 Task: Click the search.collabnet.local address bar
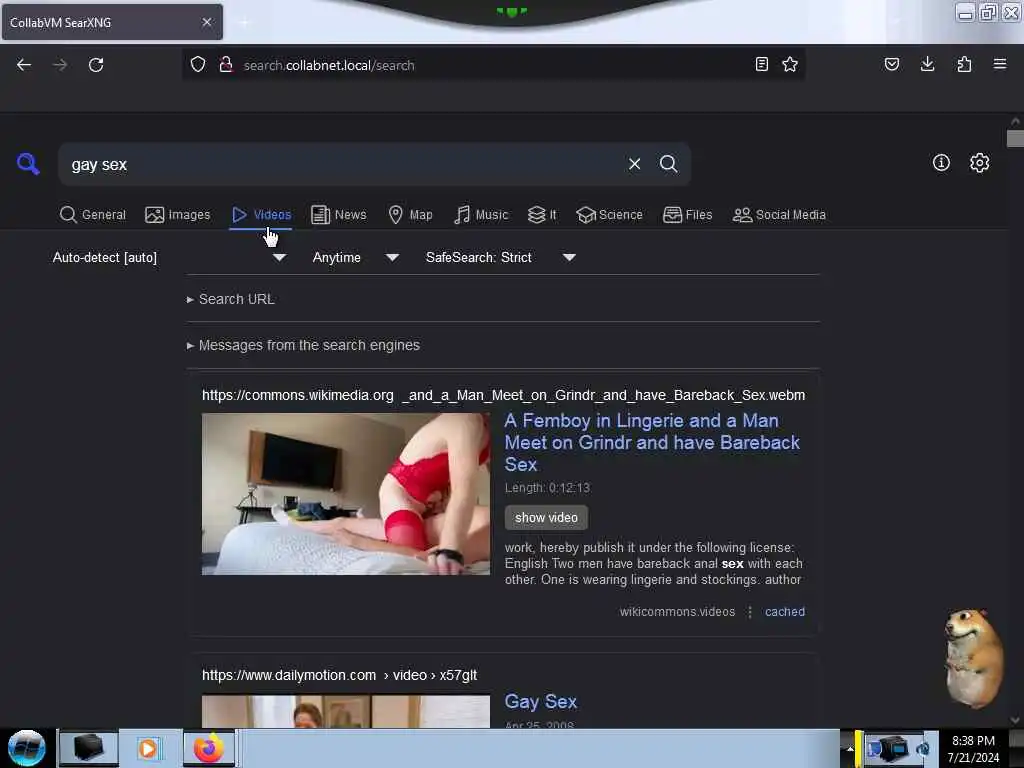pyautogui.click(x=493, y=65)
